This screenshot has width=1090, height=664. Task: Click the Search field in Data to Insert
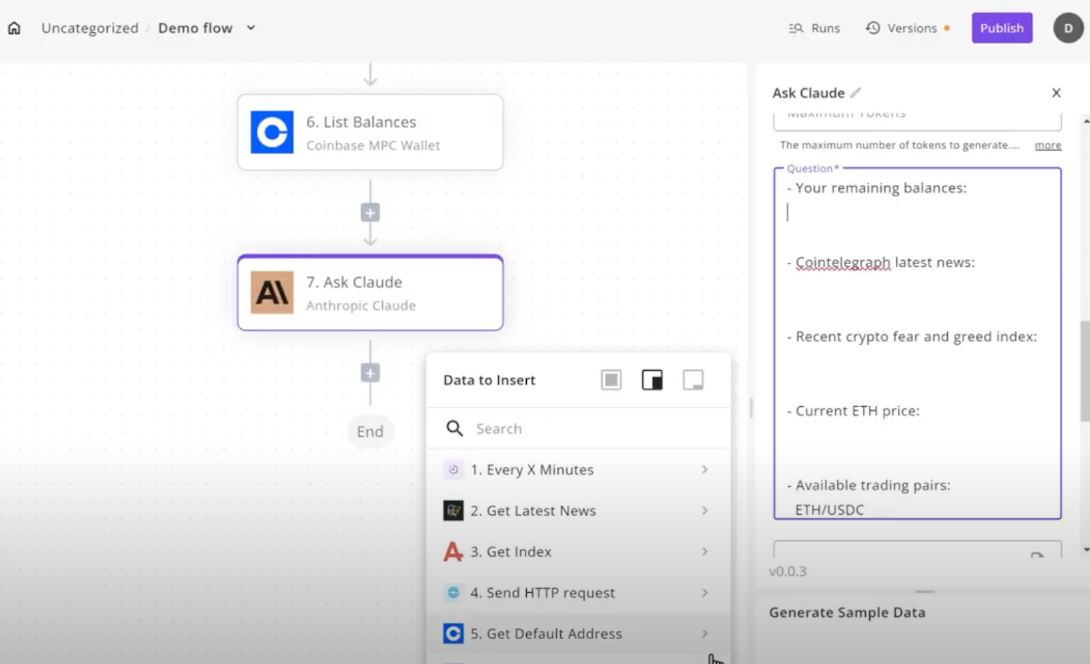click(x=578, y=428)
